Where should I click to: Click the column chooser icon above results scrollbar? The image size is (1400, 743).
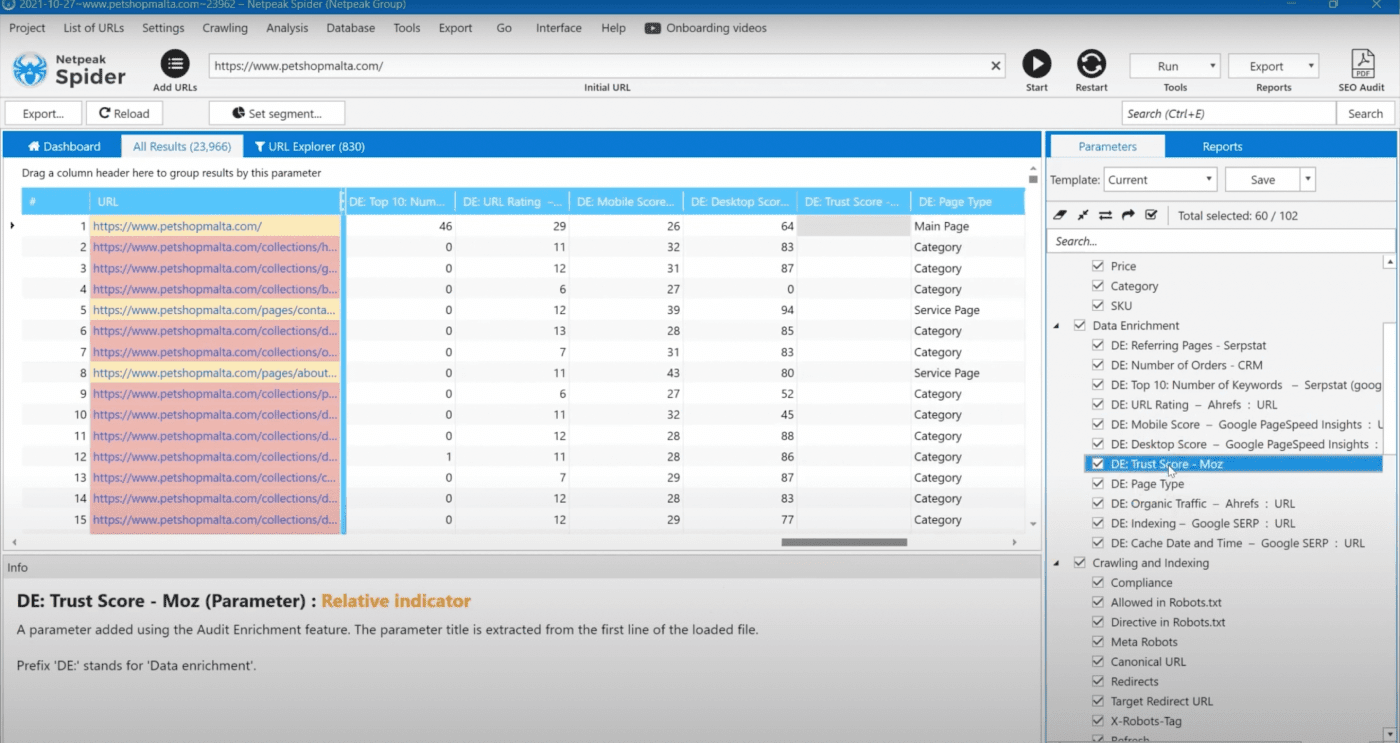click(x=1033, y=179)
